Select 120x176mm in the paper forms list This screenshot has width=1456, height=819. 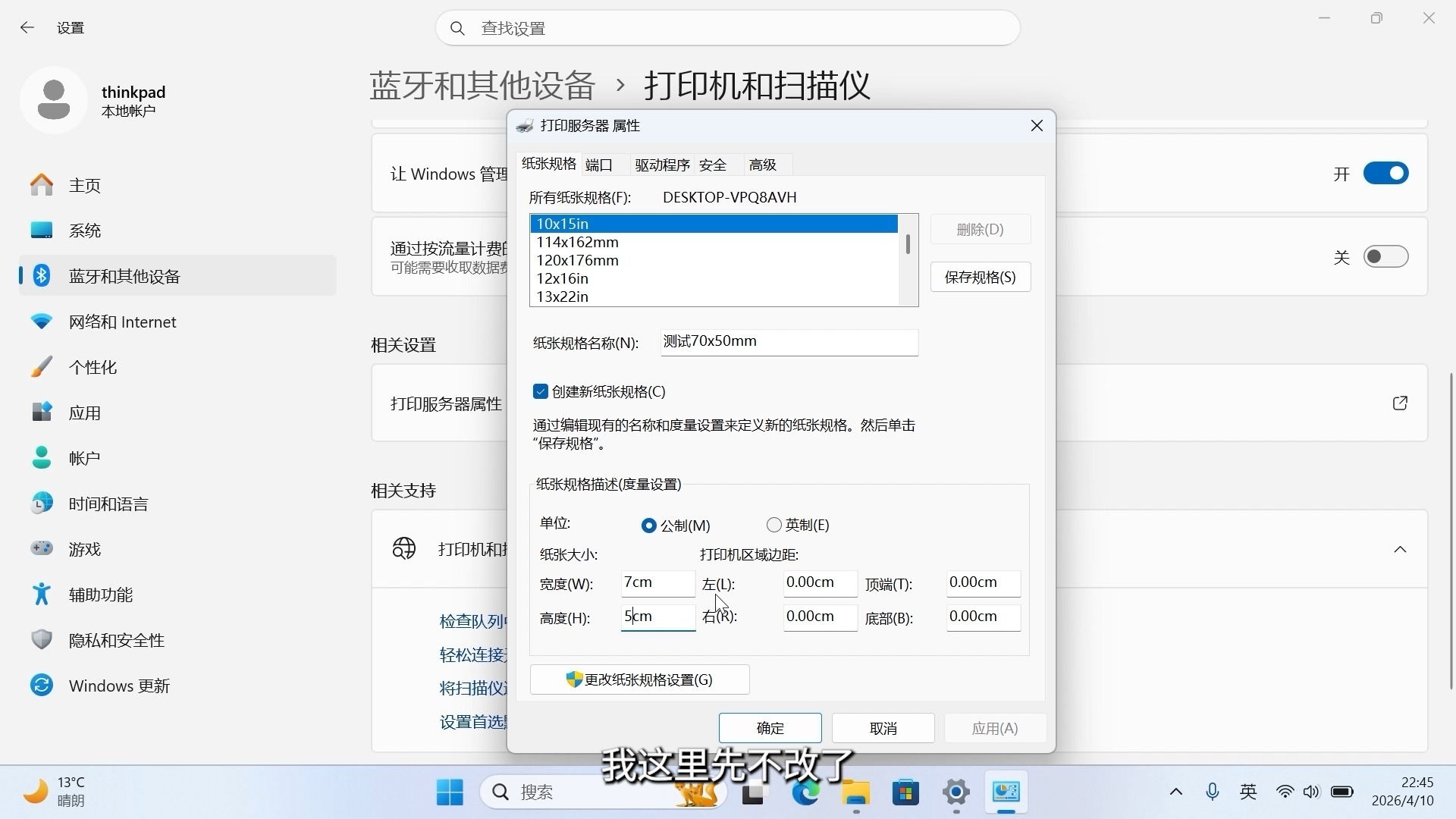(714, 260)
